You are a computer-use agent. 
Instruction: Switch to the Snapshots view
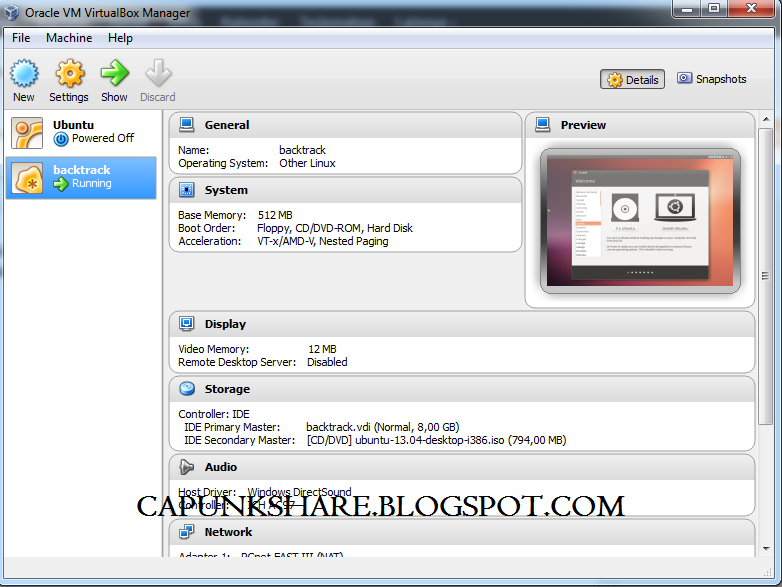tap(712, 79)
